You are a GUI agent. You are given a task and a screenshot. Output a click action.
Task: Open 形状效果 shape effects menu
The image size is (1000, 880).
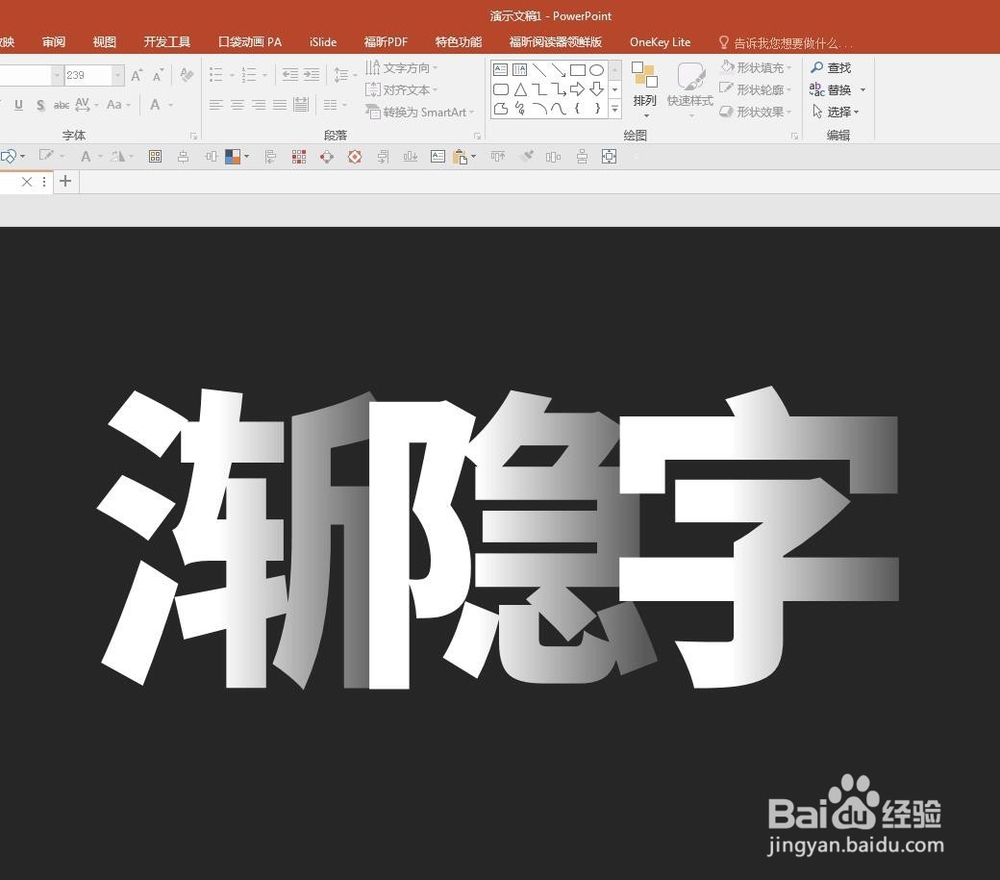(x=756, y=112)
